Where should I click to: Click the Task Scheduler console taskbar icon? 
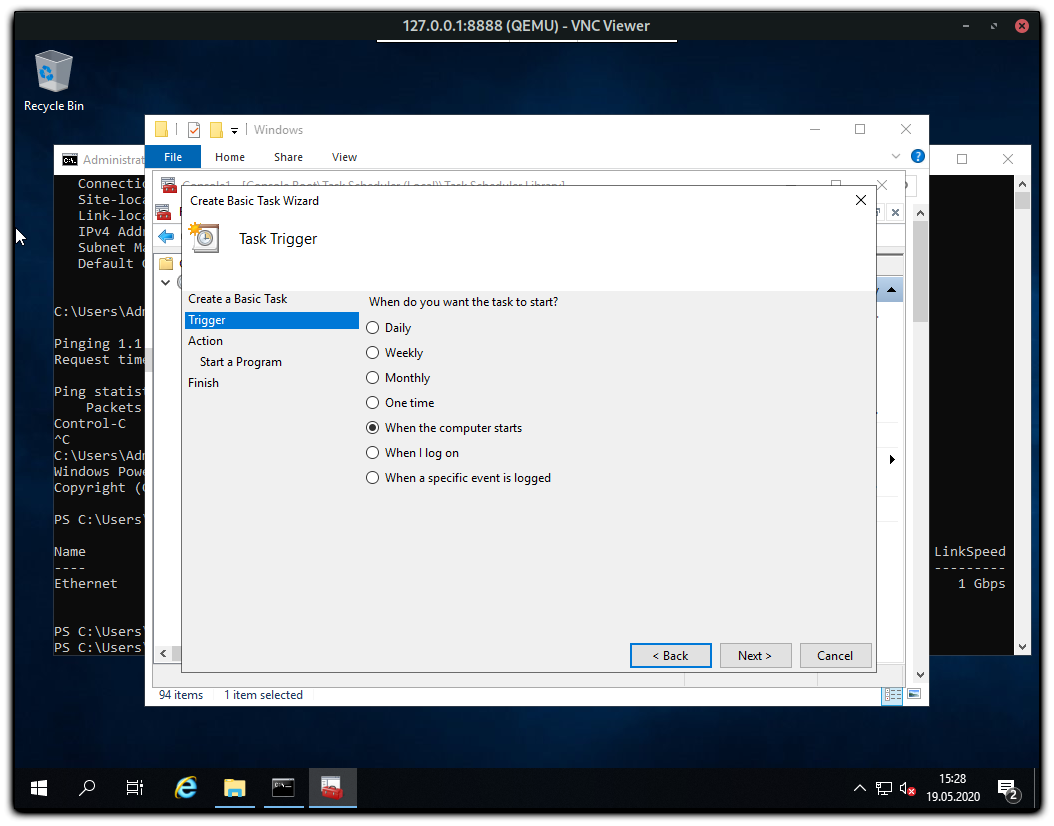(x=332, y=788)
